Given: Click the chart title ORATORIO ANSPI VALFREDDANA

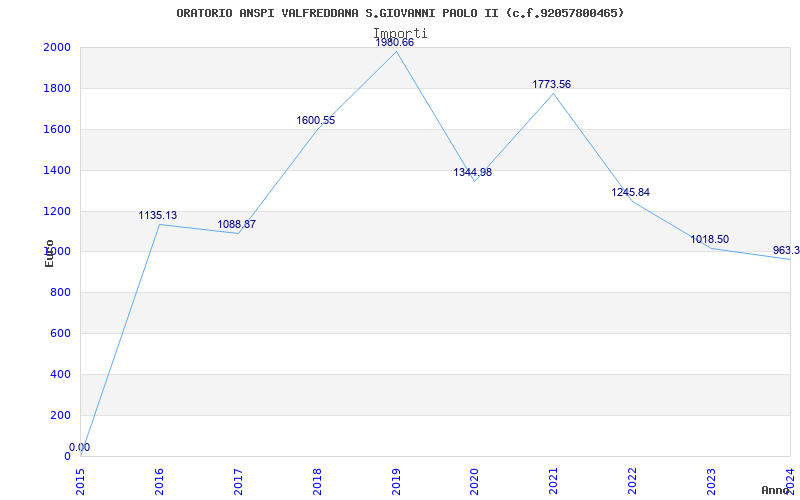Looking at the screenshot, I should coord(400,13).
